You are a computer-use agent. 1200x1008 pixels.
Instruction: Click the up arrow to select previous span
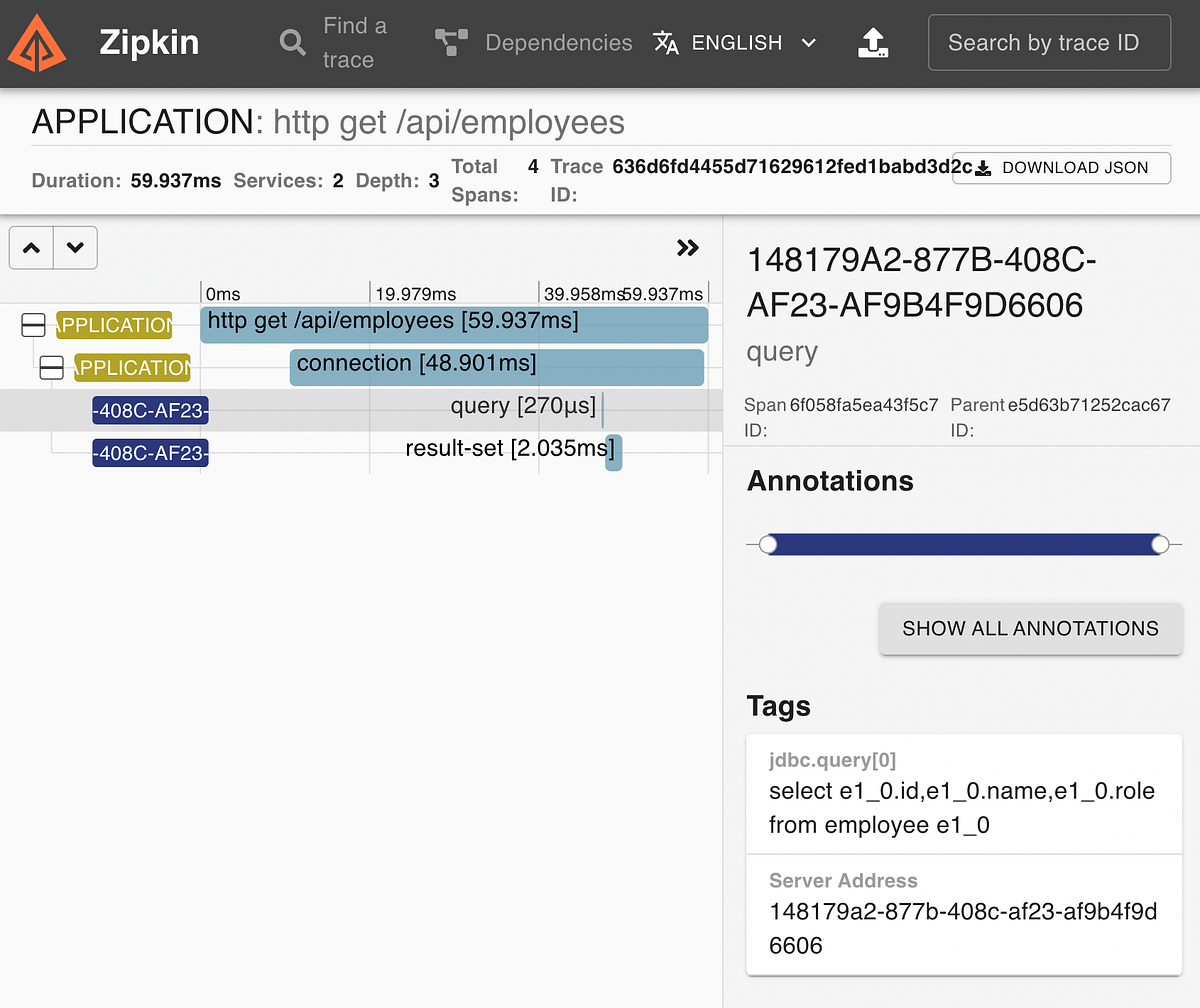click(30, 247)
